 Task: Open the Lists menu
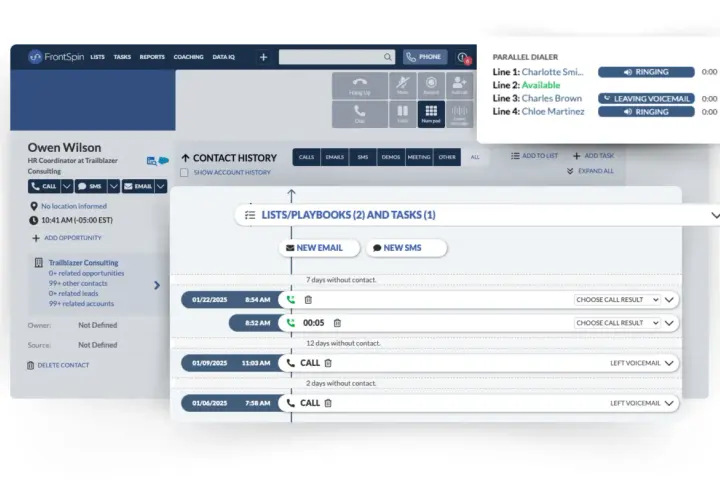97,57
